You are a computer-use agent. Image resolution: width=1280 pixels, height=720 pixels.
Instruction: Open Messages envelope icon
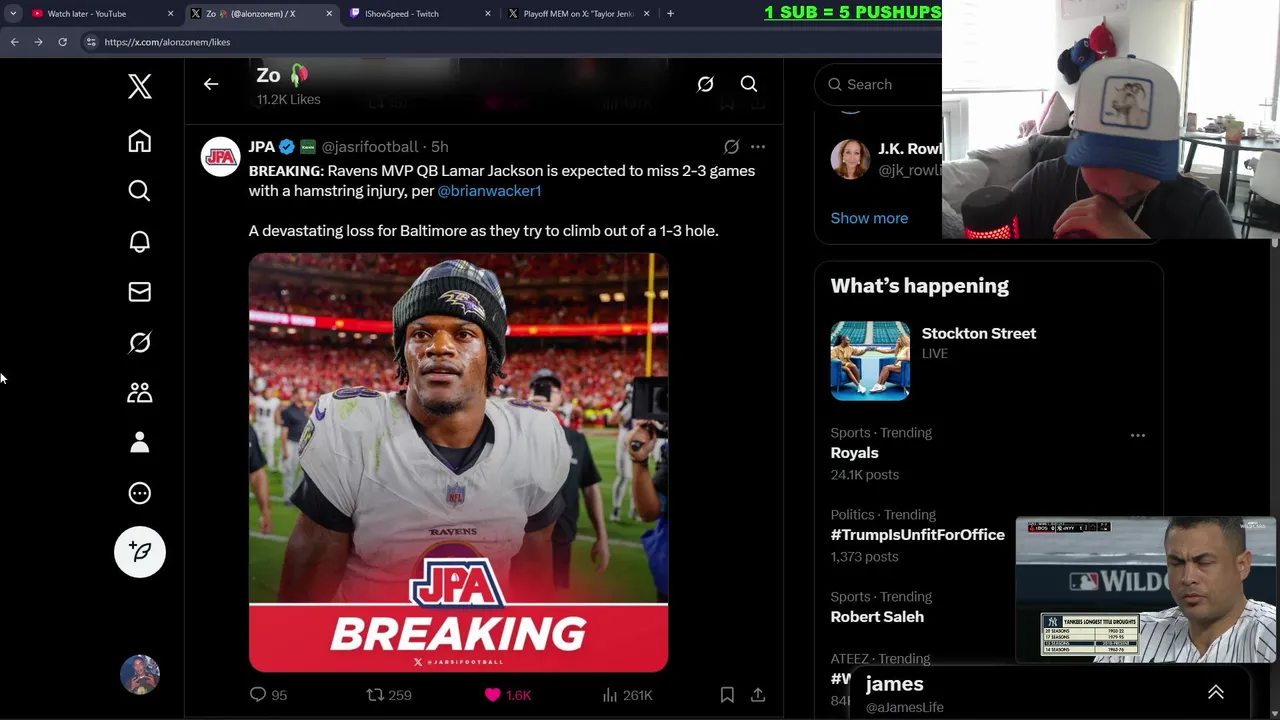point(140,292)
